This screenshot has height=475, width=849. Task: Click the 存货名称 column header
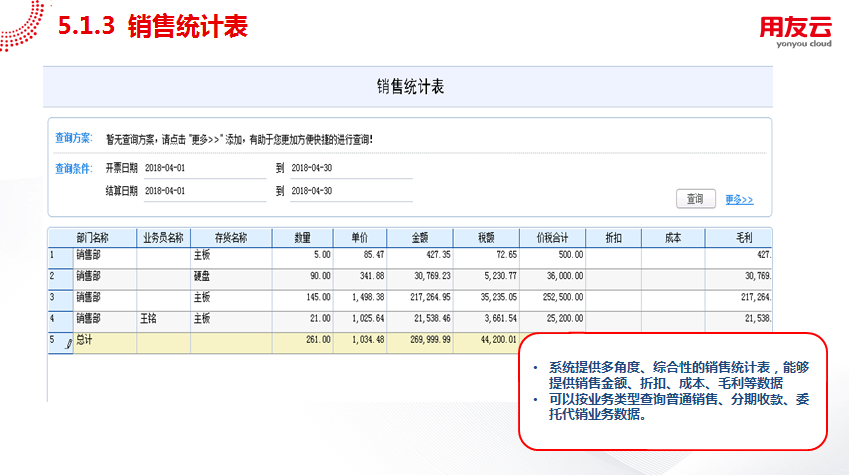coord(231,238)
